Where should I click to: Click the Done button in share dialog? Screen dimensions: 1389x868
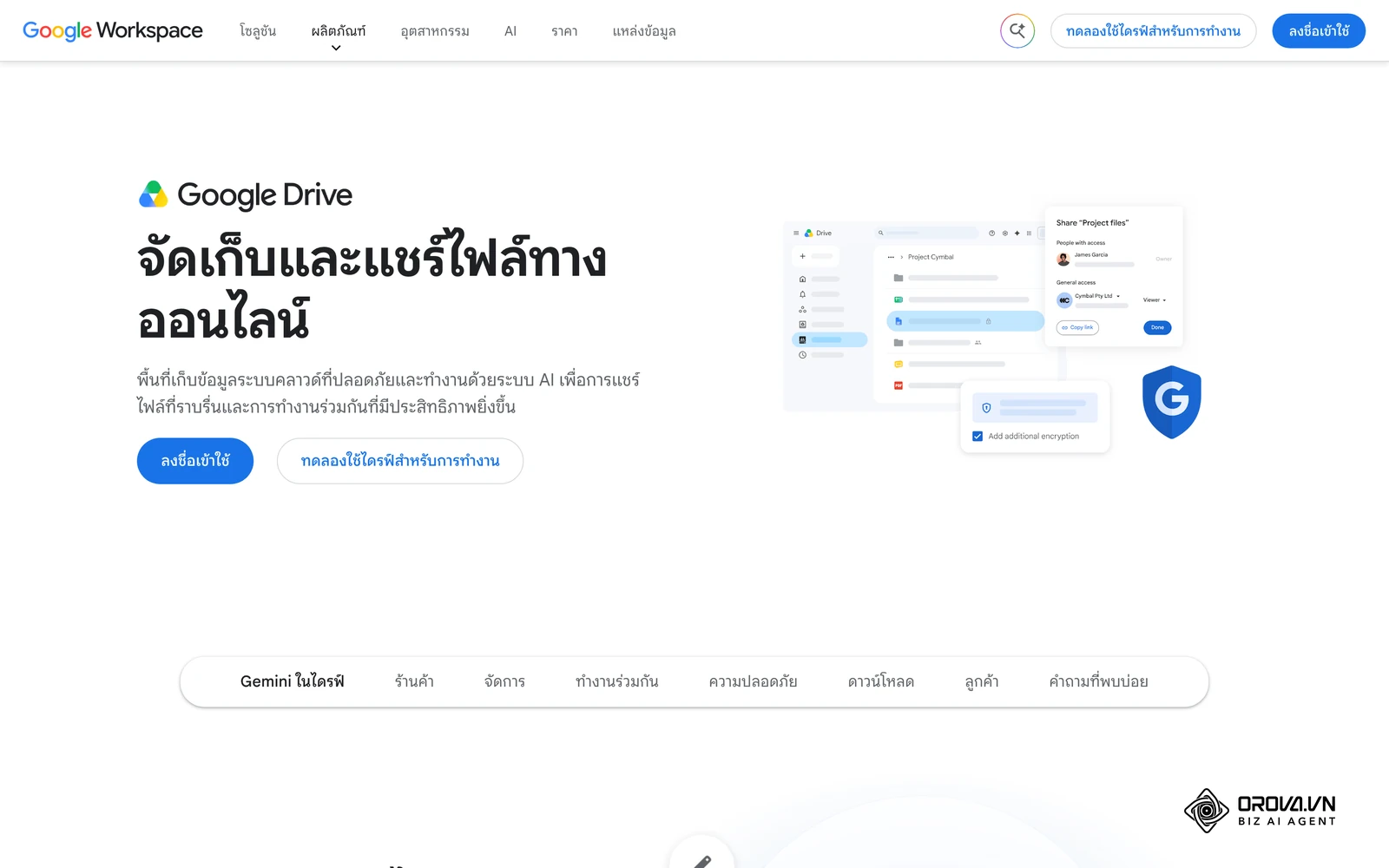[1157, 327]
